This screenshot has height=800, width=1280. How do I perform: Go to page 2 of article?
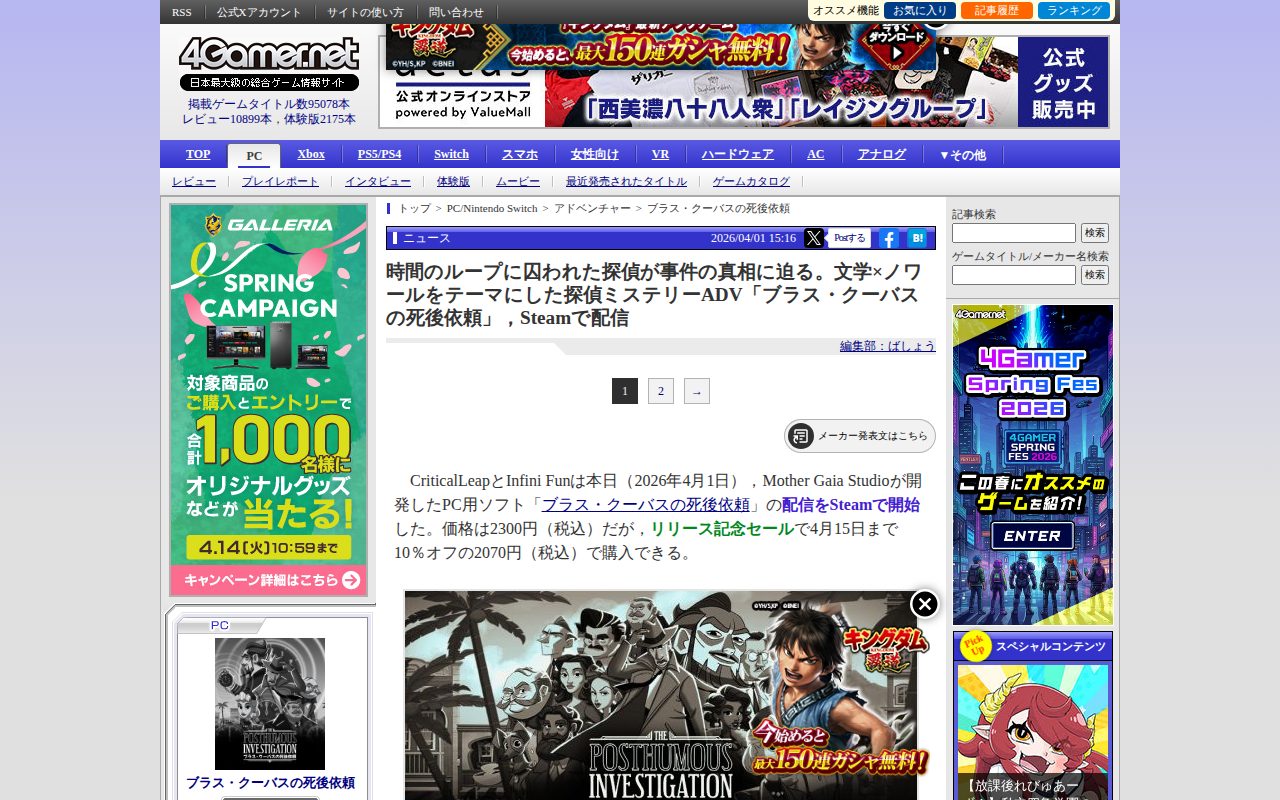(x=661, y=391)
